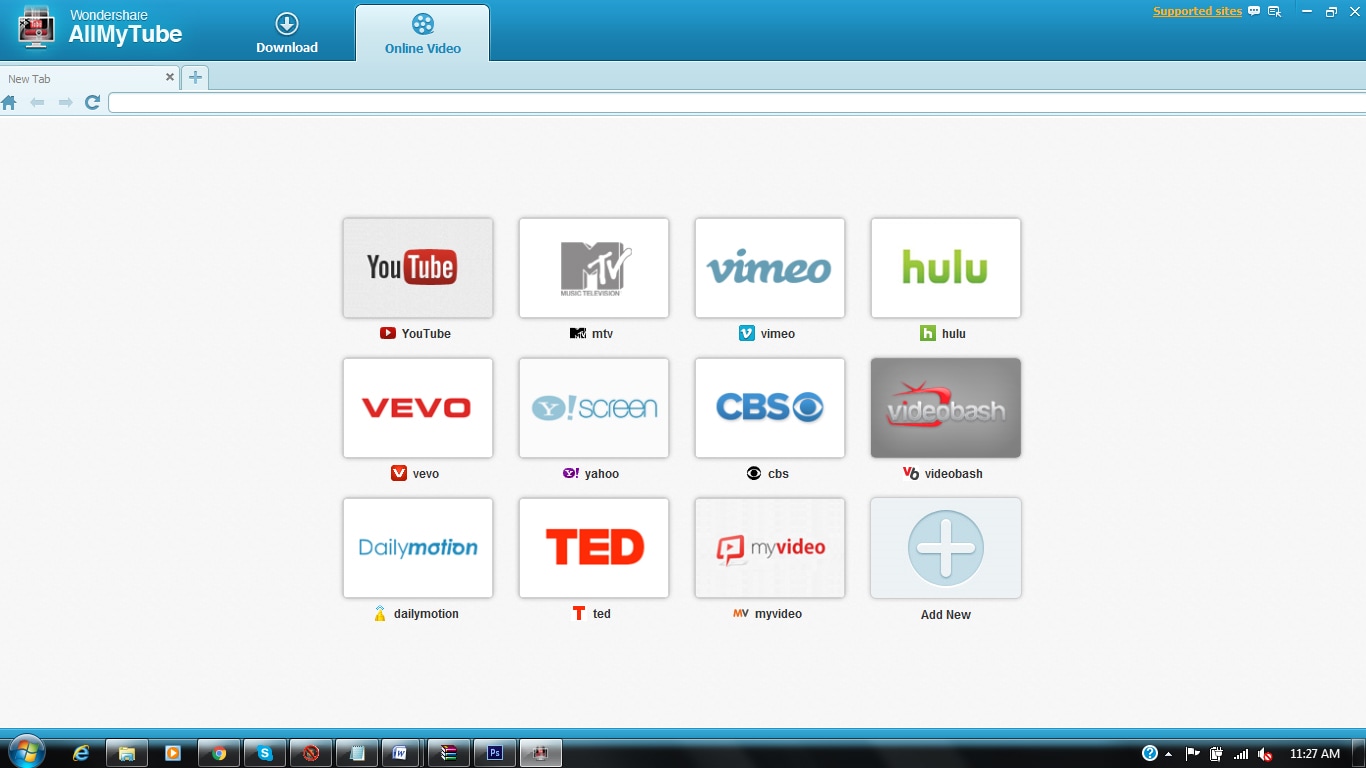Open the vimeo site thumbnail
This screenshot has height=768, width=1366.
tap(770, 268)
